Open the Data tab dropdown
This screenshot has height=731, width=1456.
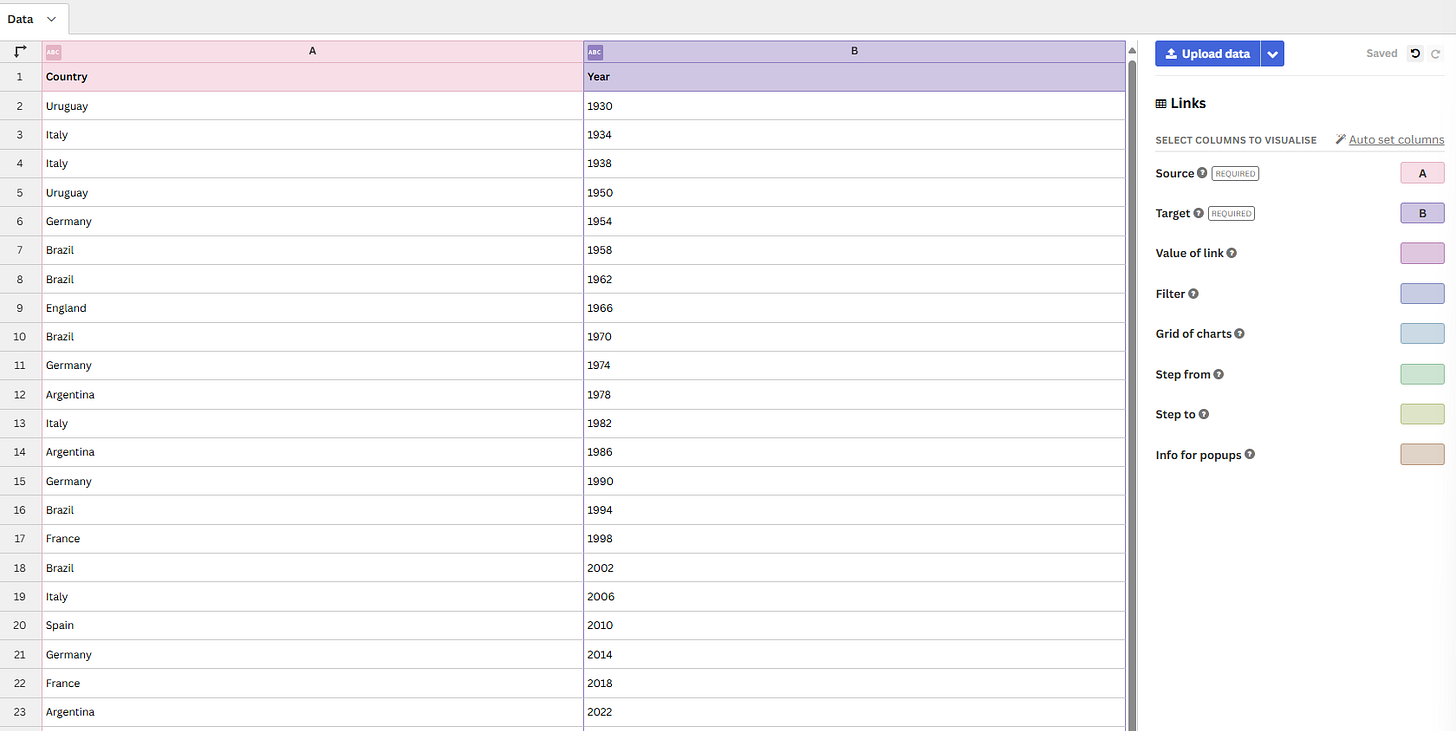coord(51,19)
